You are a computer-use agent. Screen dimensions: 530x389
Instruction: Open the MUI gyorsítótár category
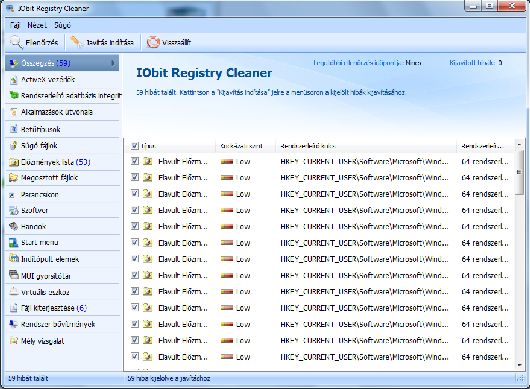coord(62,276)
